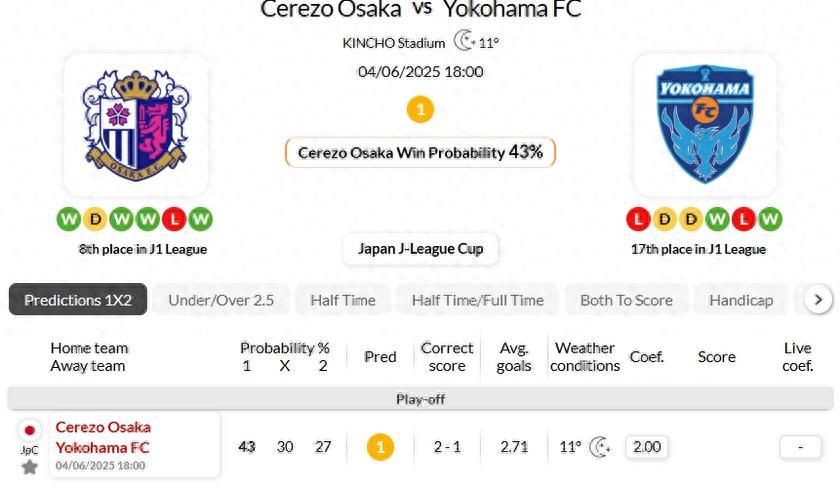Click the weather icon in the match table row
This screenshot has width=840, height=489.
click(600, 447)
